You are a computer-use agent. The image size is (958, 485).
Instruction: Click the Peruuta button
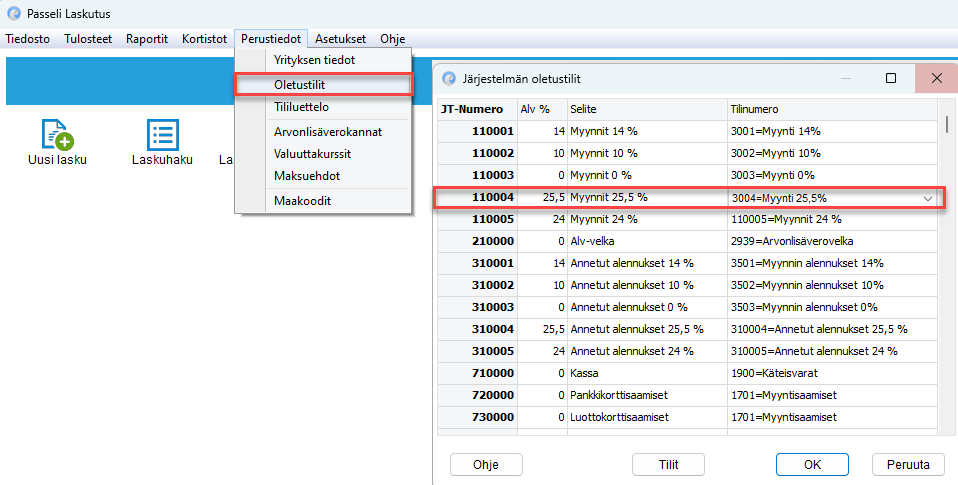(908, 464)
